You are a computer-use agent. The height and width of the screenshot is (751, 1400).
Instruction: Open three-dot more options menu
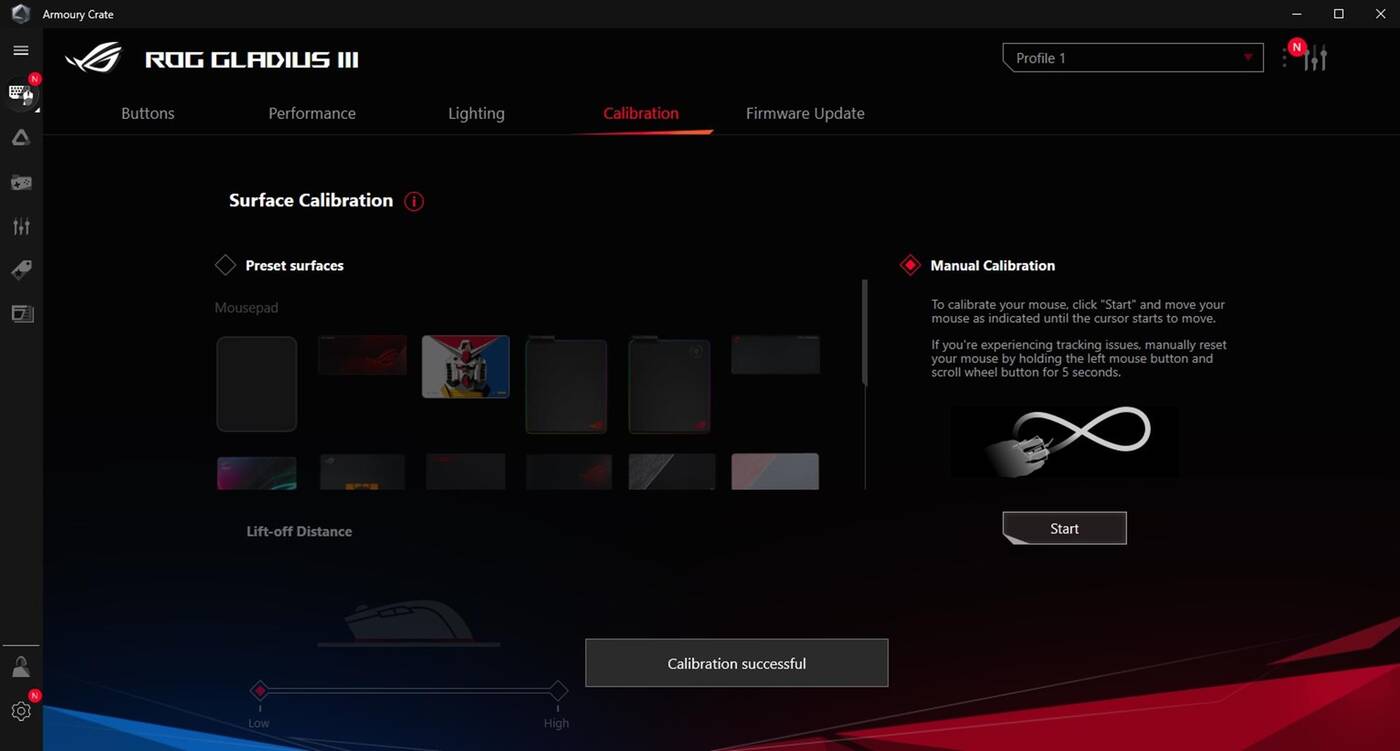point(1285,58)
